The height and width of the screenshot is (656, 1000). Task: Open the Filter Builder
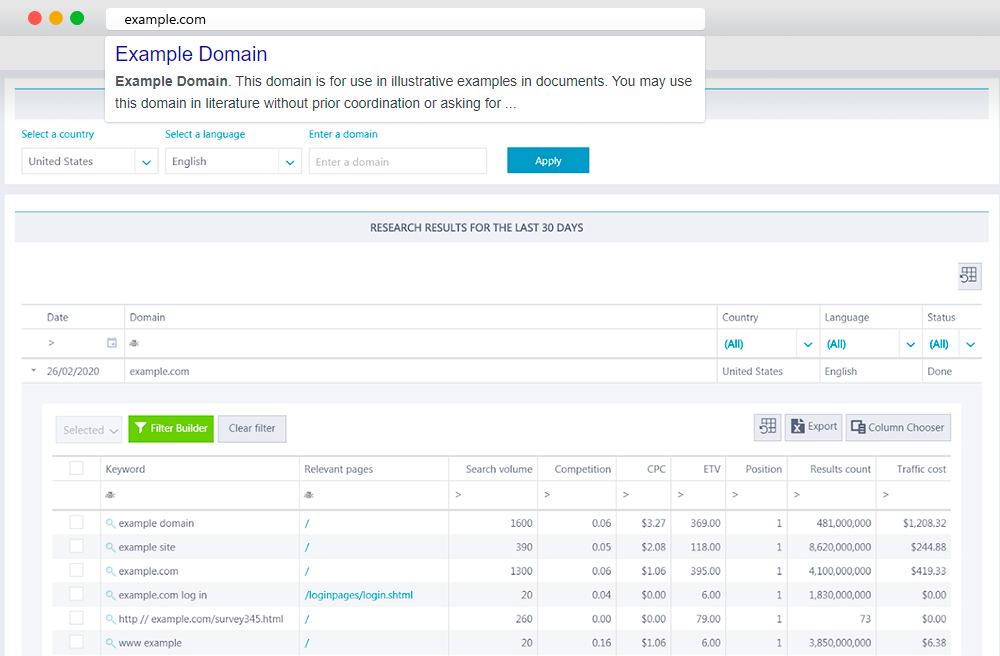click(171, 428)
